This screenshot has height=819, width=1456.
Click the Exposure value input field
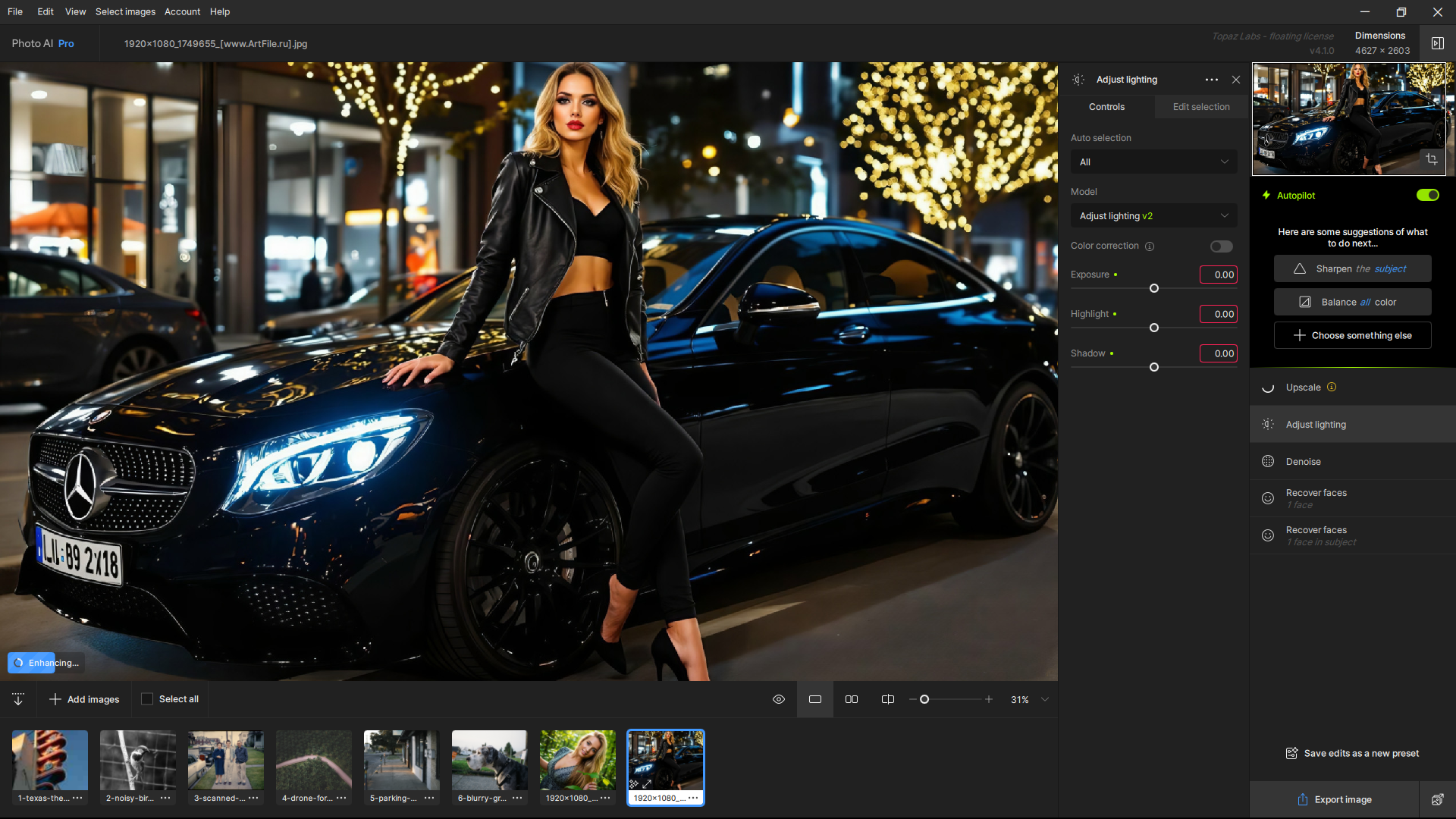[1219, 275]
